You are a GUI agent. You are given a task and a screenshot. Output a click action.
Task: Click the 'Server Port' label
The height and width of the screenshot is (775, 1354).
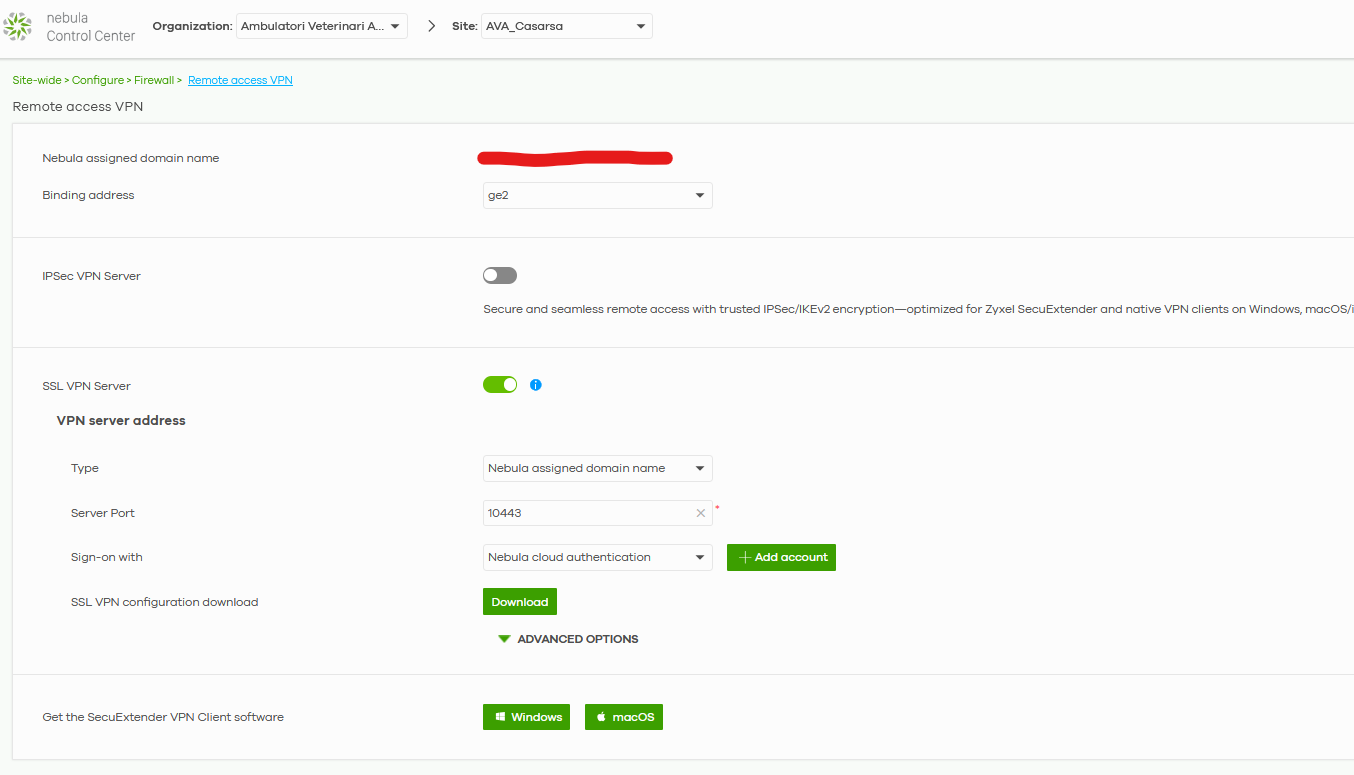[x=103, y=513]
